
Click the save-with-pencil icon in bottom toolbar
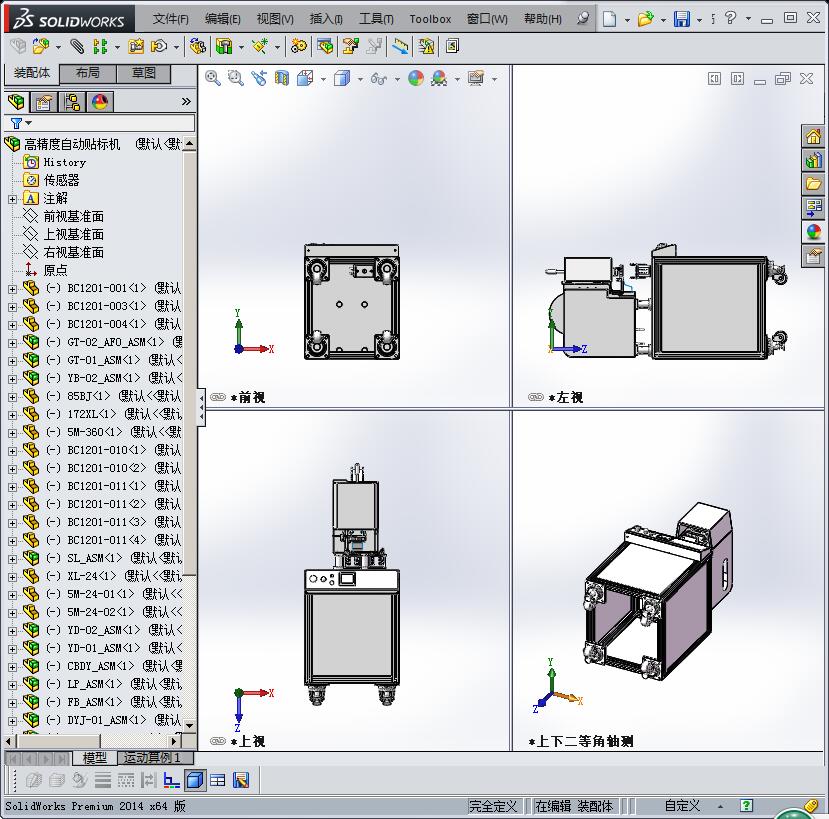[241, 780]
